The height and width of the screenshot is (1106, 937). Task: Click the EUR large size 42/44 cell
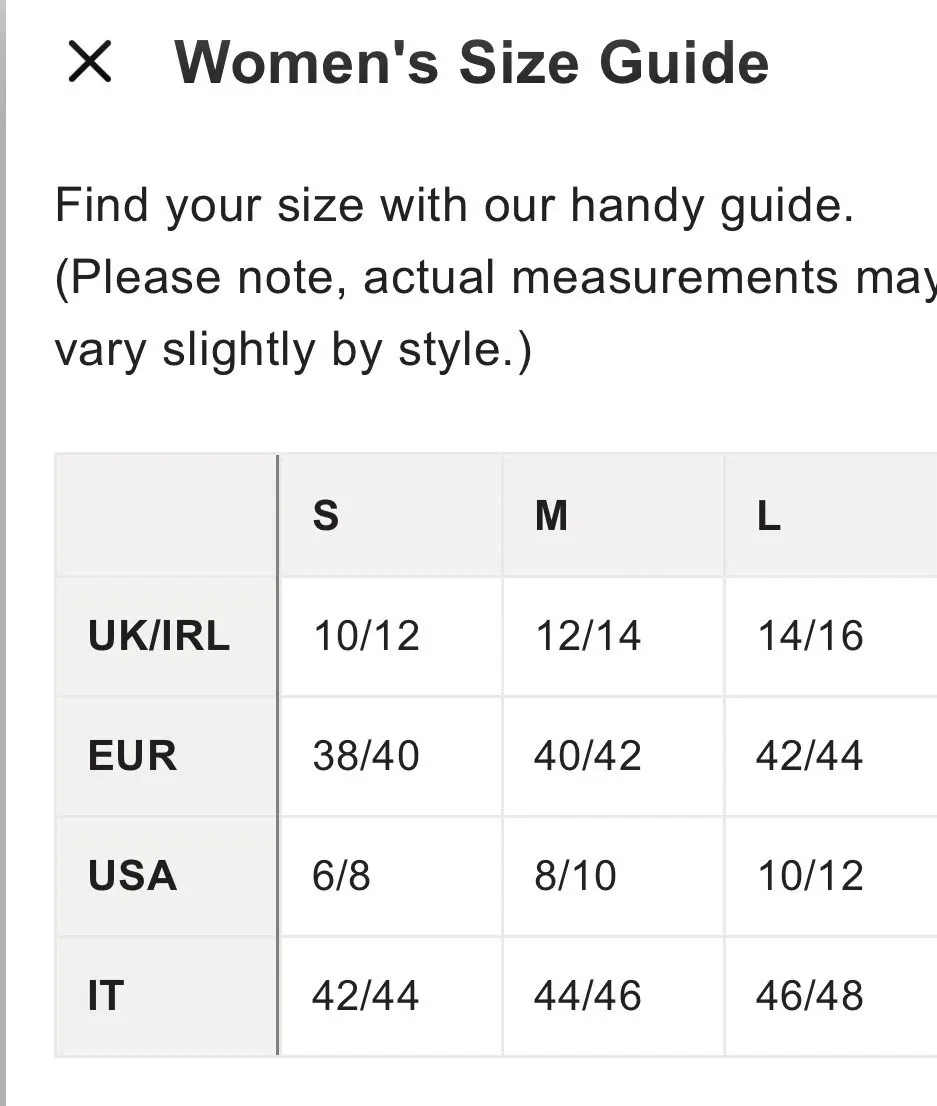pyautogui.click(x=810, y=756)
